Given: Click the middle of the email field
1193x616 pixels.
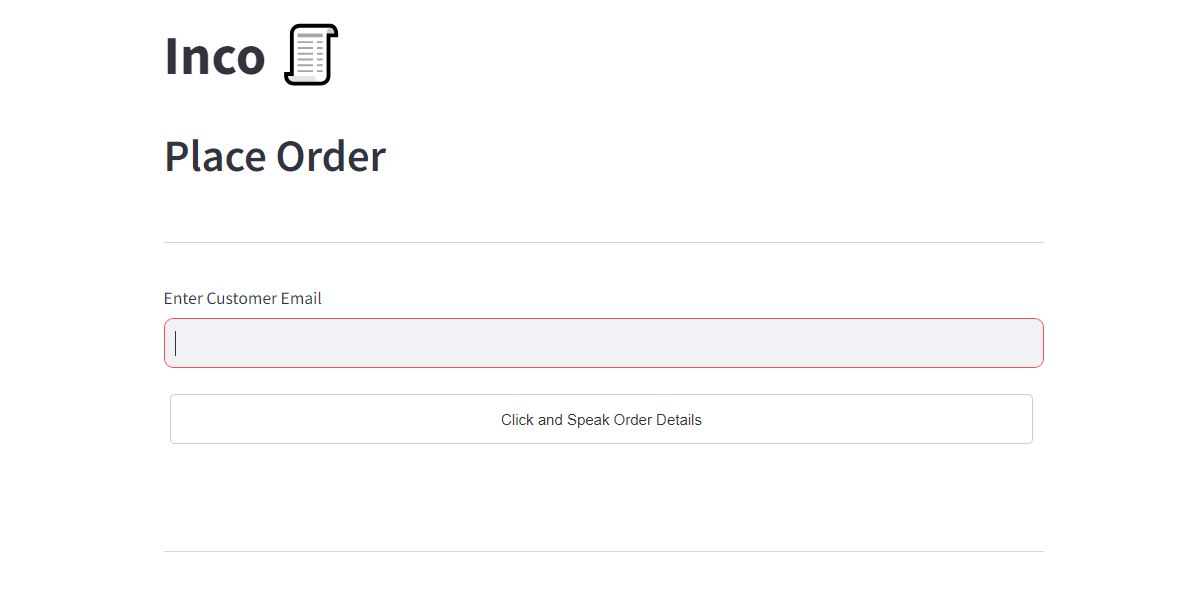Looking at the screenshot, I should (x=603, y=343).
